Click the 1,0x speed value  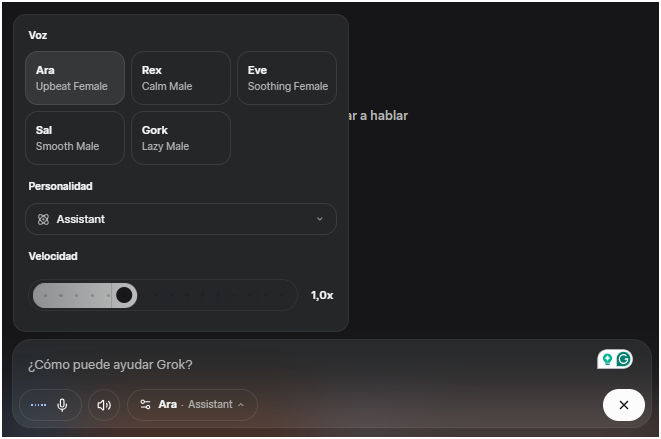[322, 295]
